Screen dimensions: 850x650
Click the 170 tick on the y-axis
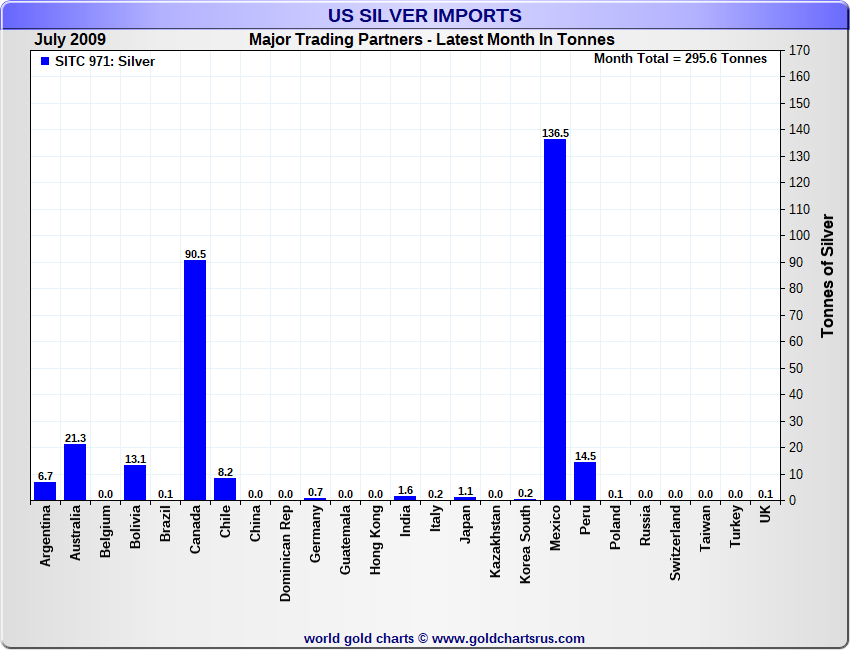799,50
